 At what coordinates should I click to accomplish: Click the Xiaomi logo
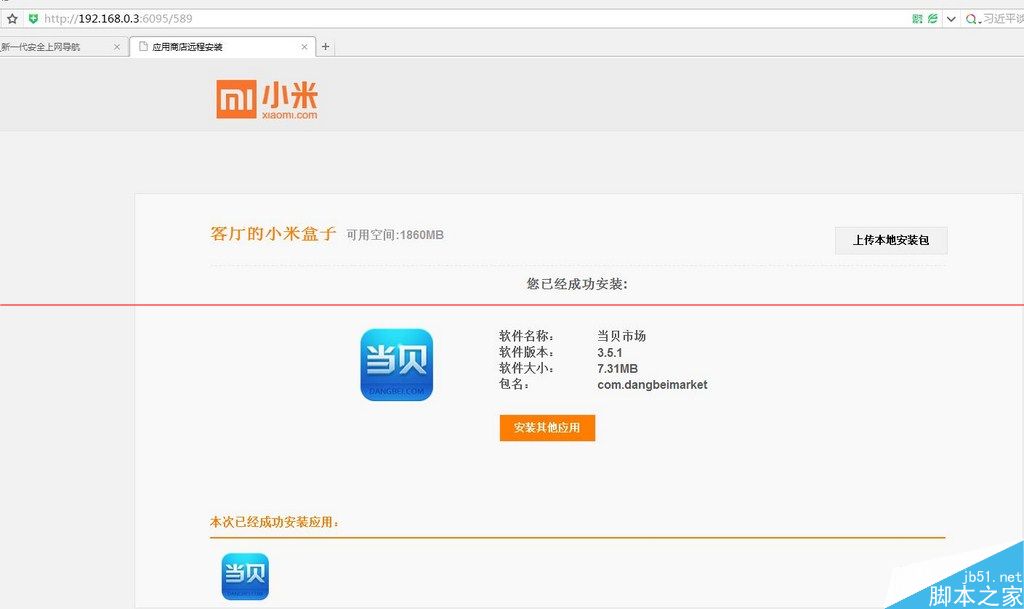point(267,99)
